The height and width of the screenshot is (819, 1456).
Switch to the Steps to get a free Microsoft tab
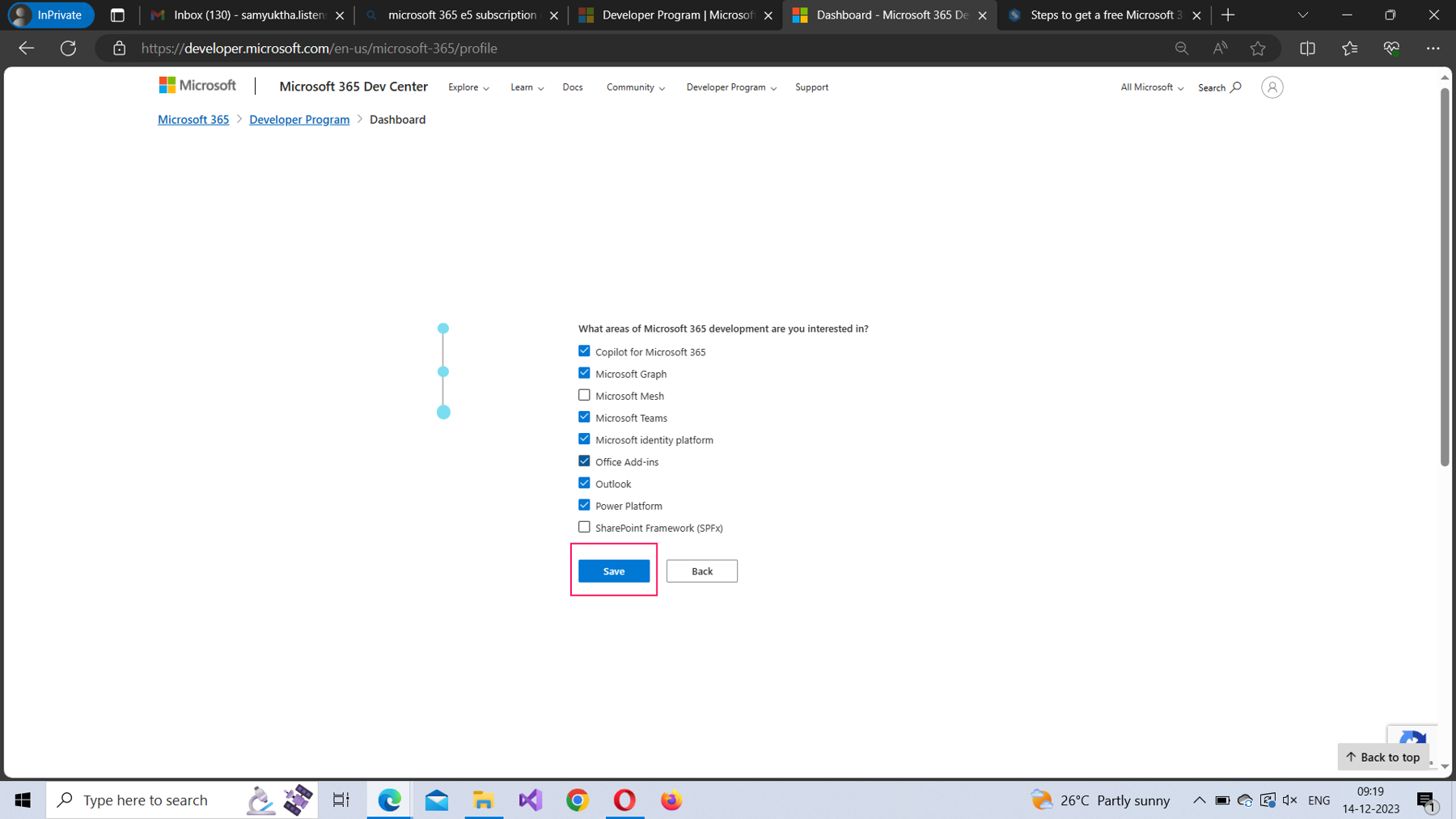coord(1105,15)
